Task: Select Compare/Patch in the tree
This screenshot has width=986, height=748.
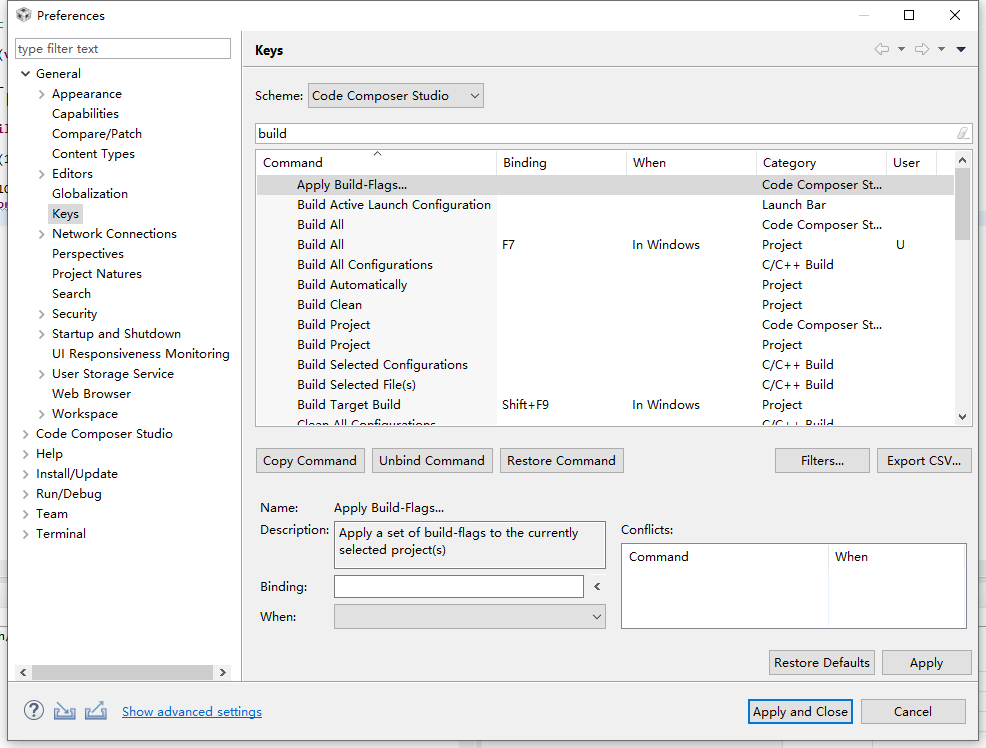Action: pos(97,134)
